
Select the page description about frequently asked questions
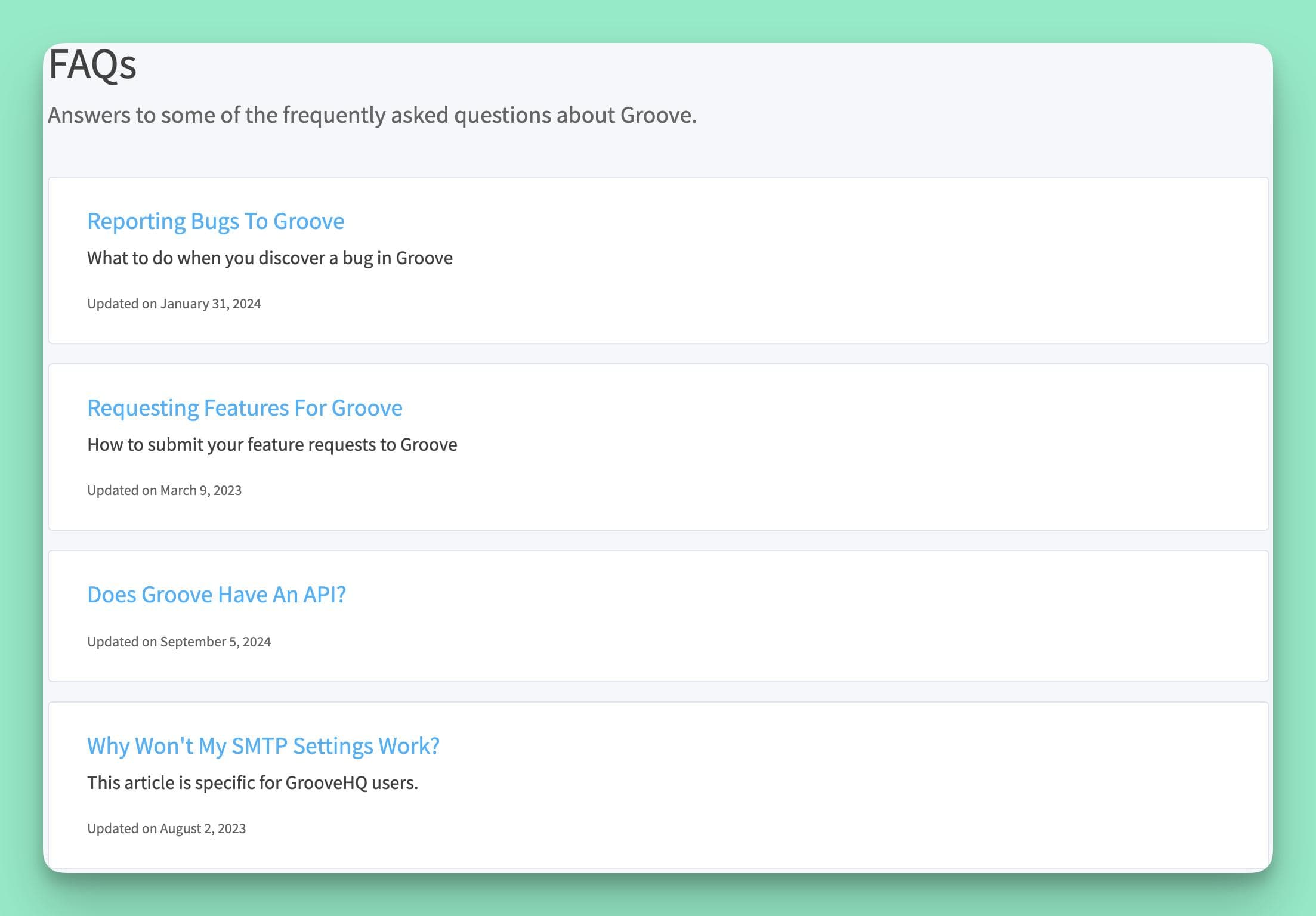tap(372, 114)
